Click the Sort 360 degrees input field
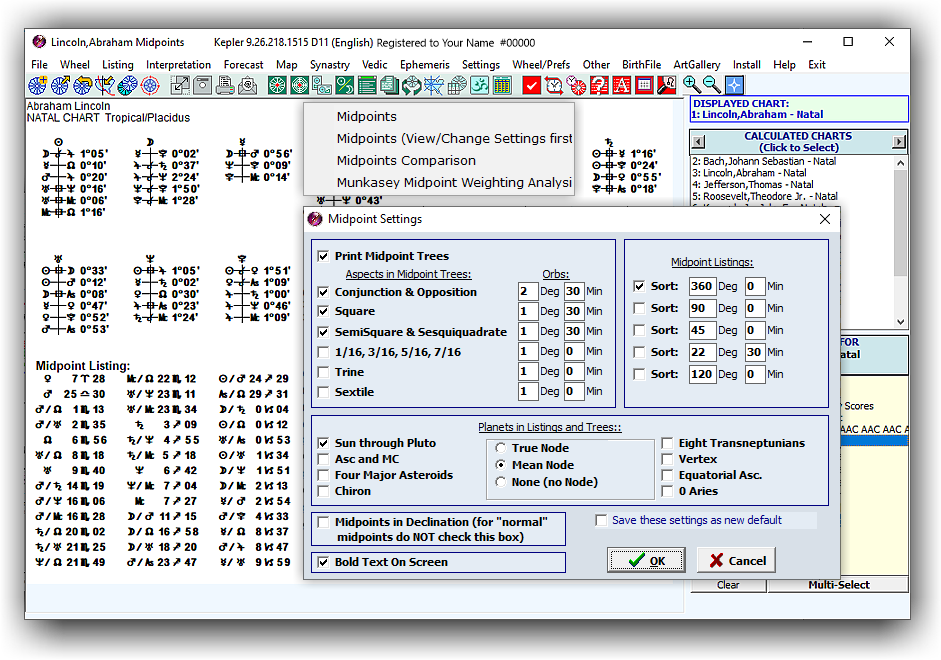The image size is (941, 660). [x=702, y=286]
